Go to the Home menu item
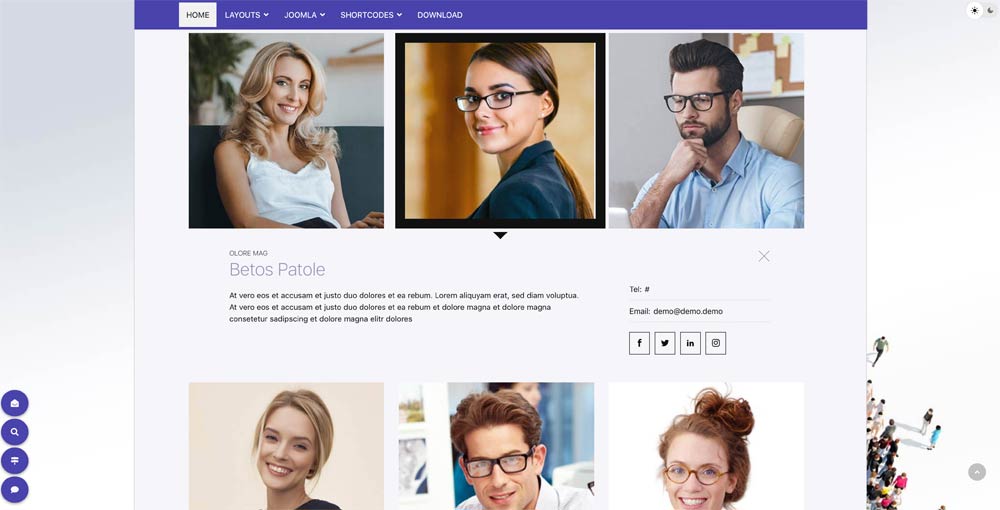The image size is (1000, 510). tap(198, 15)
